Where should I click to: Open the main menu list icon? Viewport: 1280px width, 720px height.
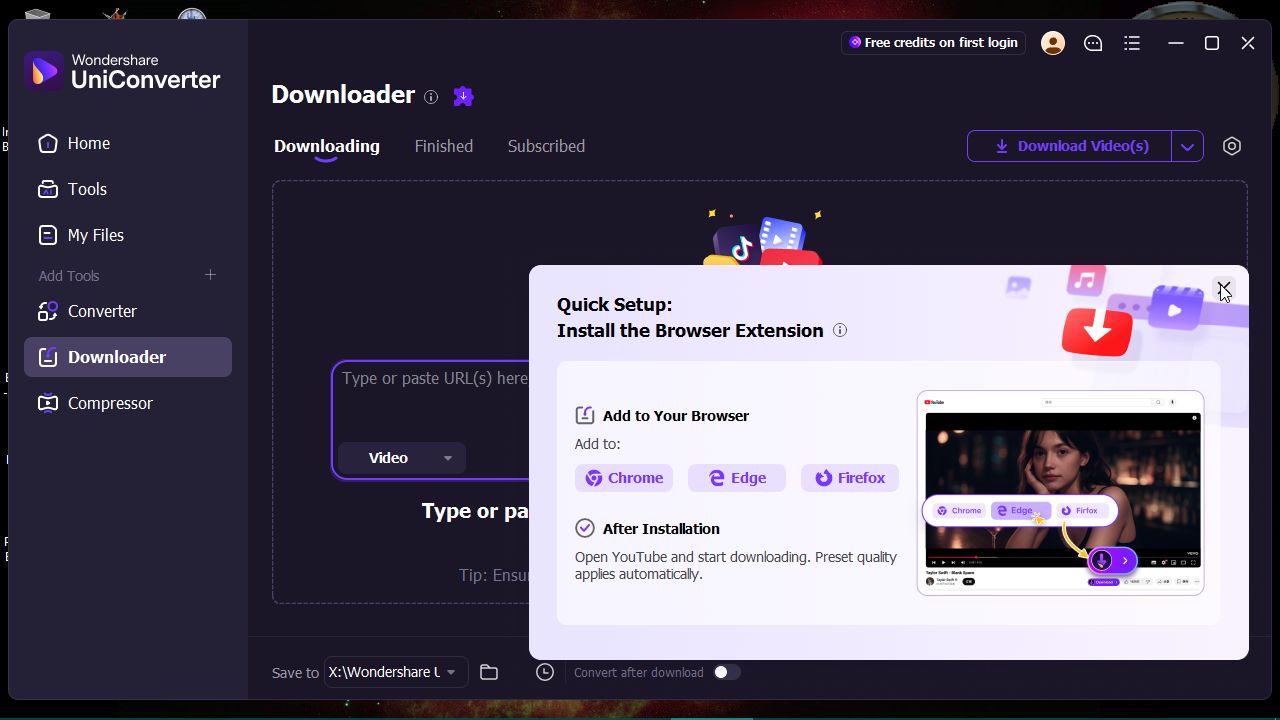[x=1132, y=43]
